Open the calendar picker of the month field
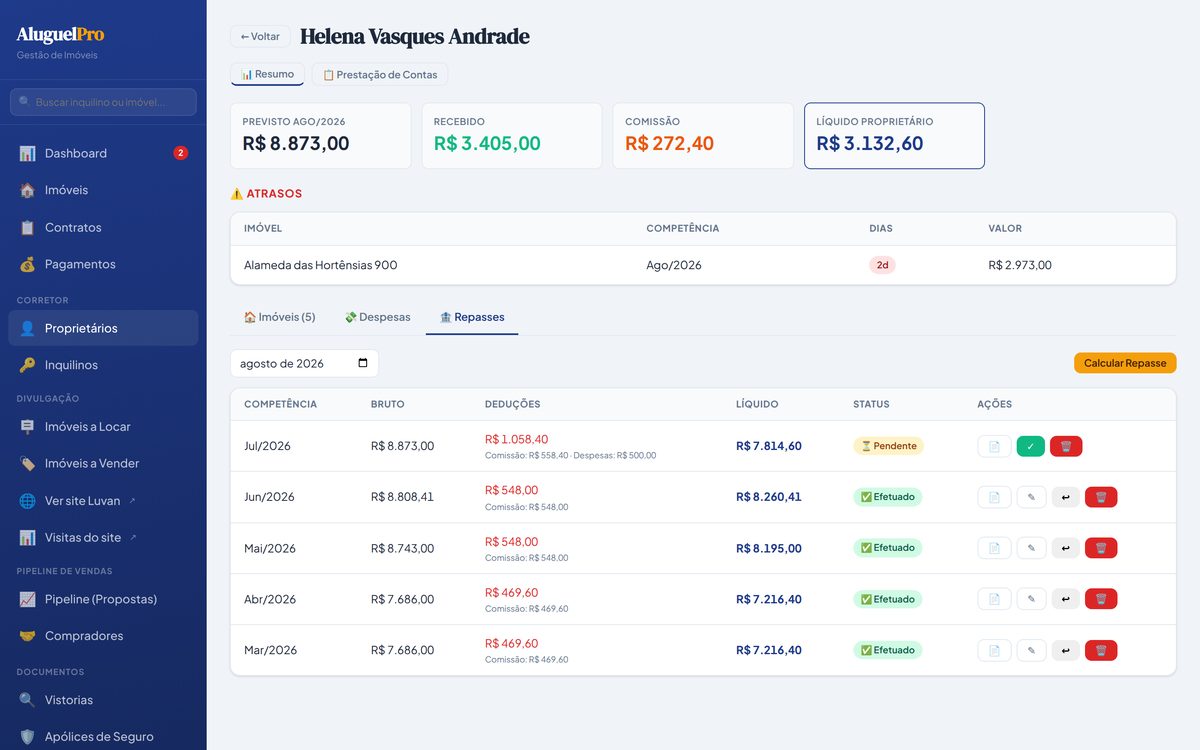Image resolution: width=1200 pixels, height=750 pixels. pos(362,363)
